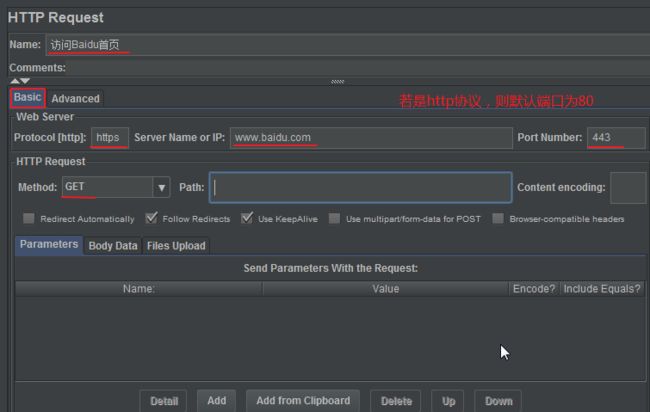650x412 pixels.
Task: Enable Redirect Automatically checkbox
Action: click(x=29, y=218)
